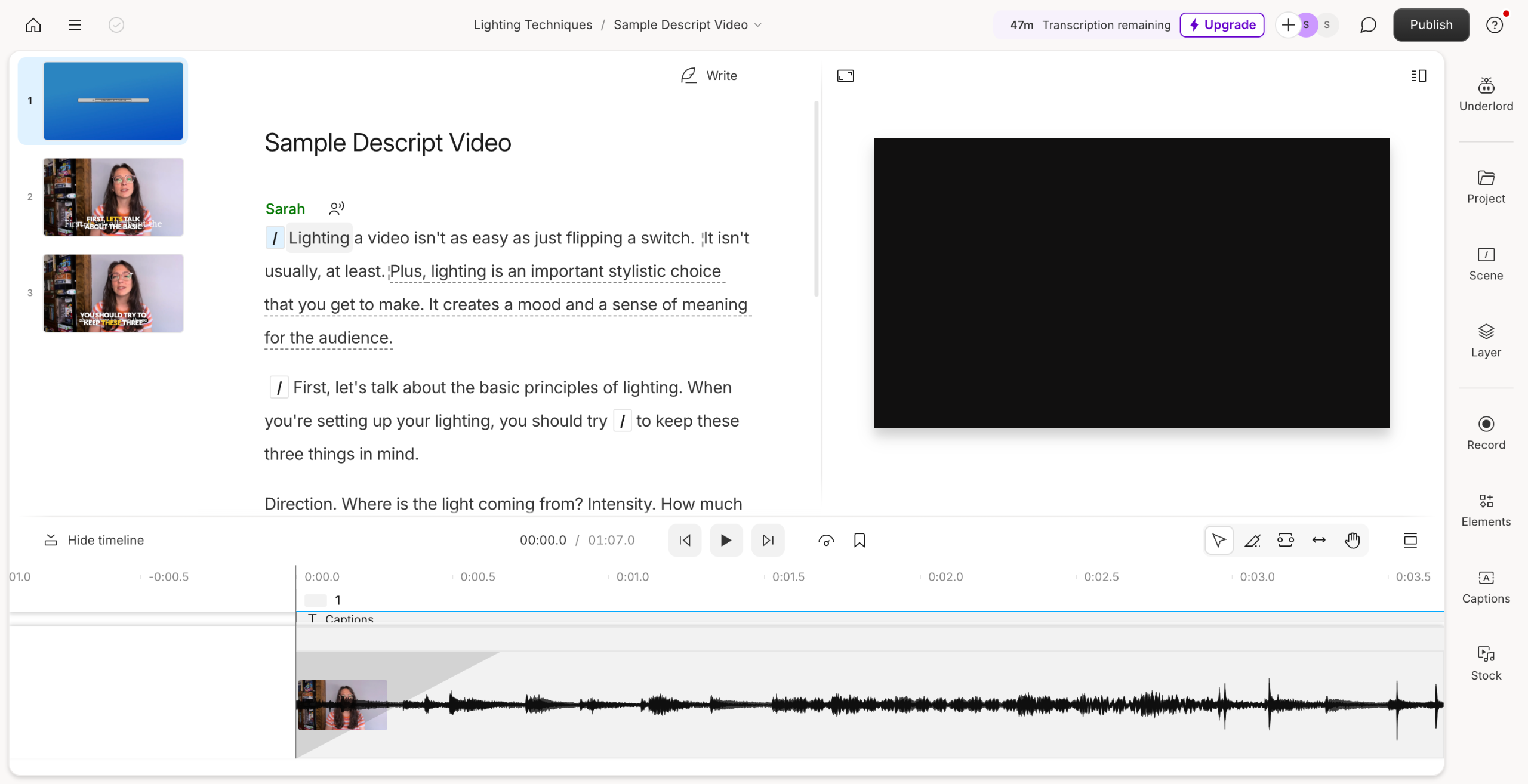Open the Scene tab in sidebar
The image size is (1528, 784).
click(1486, 264)
